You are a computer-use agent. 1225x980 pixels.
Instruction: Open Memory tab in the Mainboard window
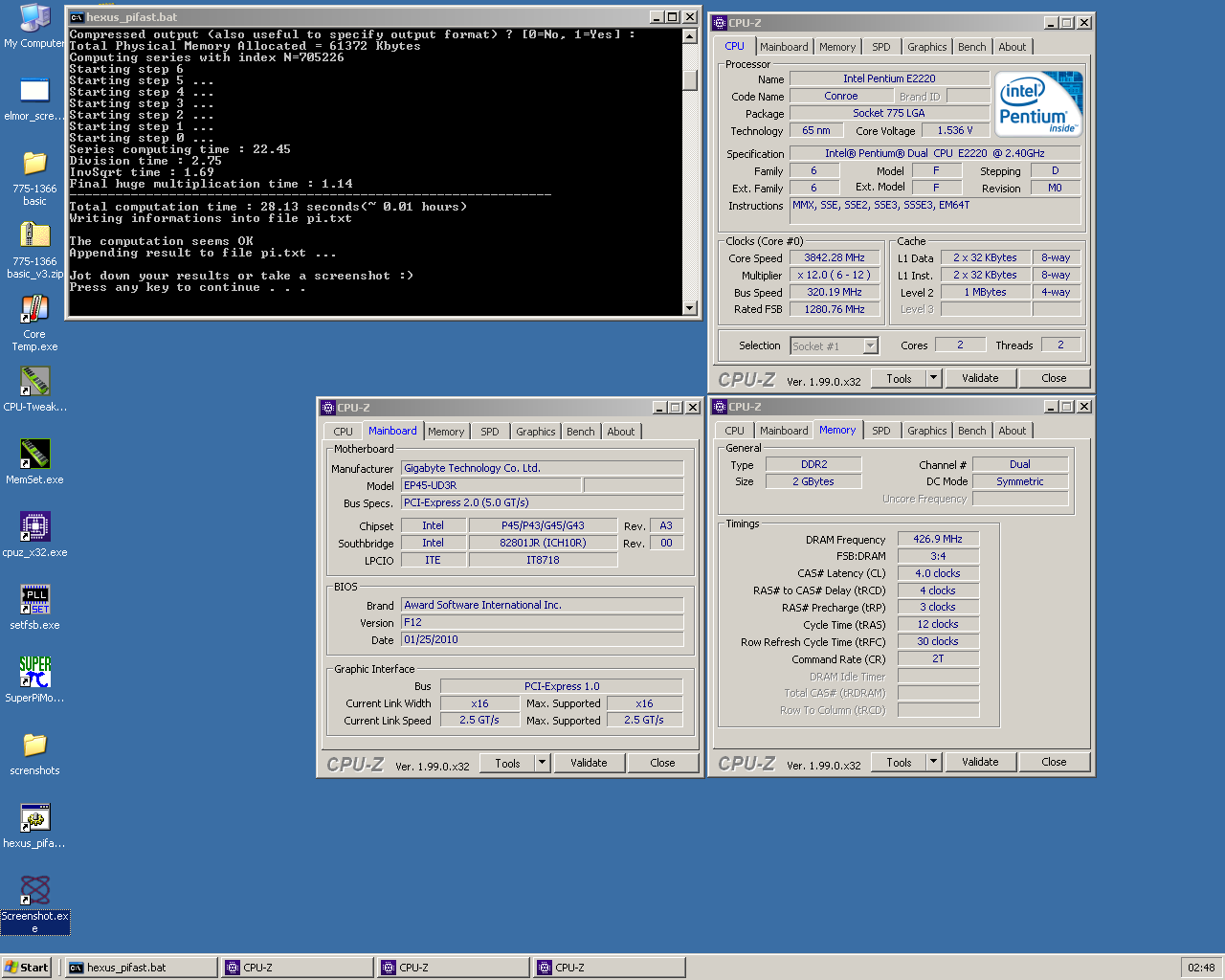pyautogui.click(x=446, y=432)
